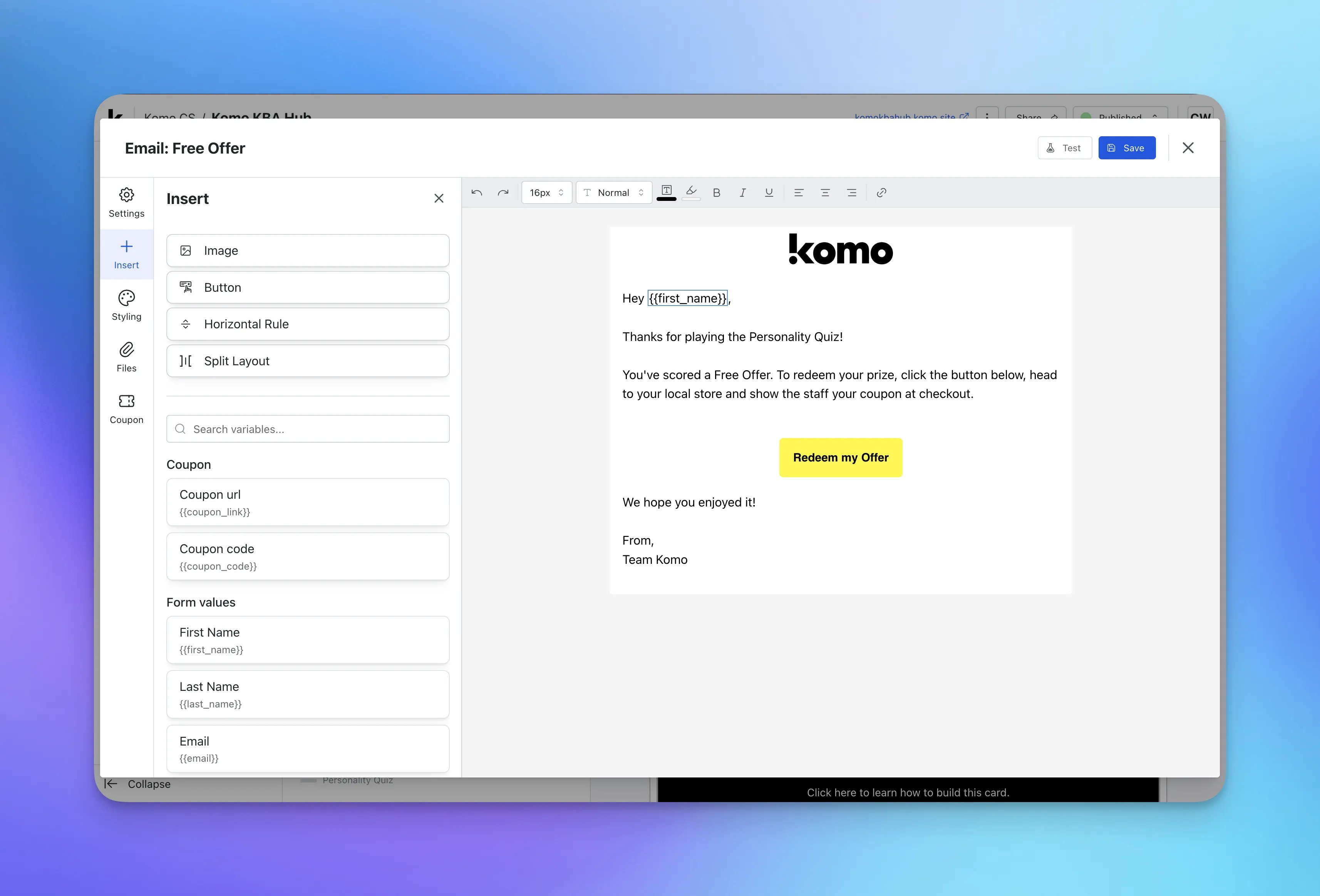The height and width of the screenshot is (896, 1320).
Task: Click the undo arrow in editor toolbar
Action: (x=477, y=192)
